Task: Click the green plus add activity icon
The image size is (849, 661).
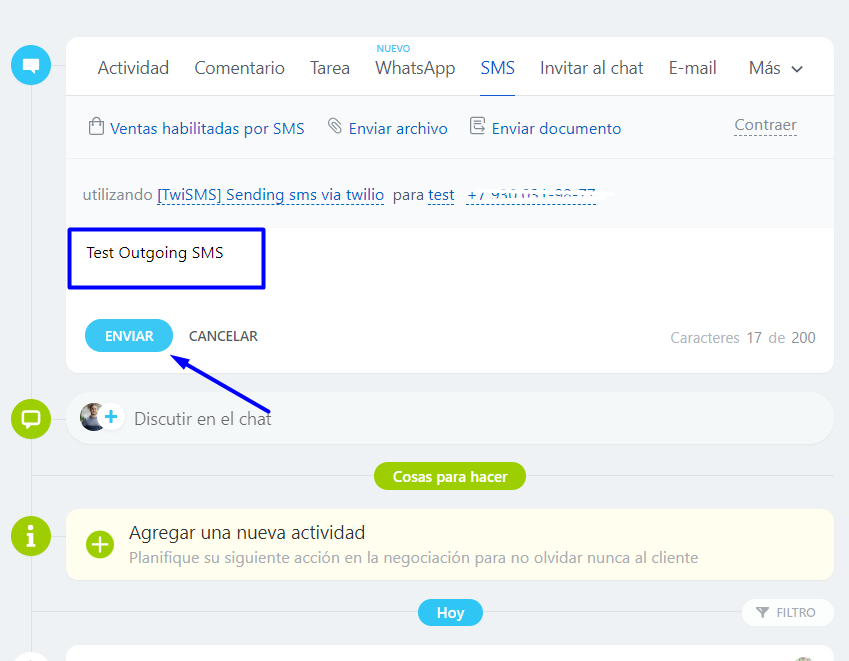Action: (x=100, y=544)
